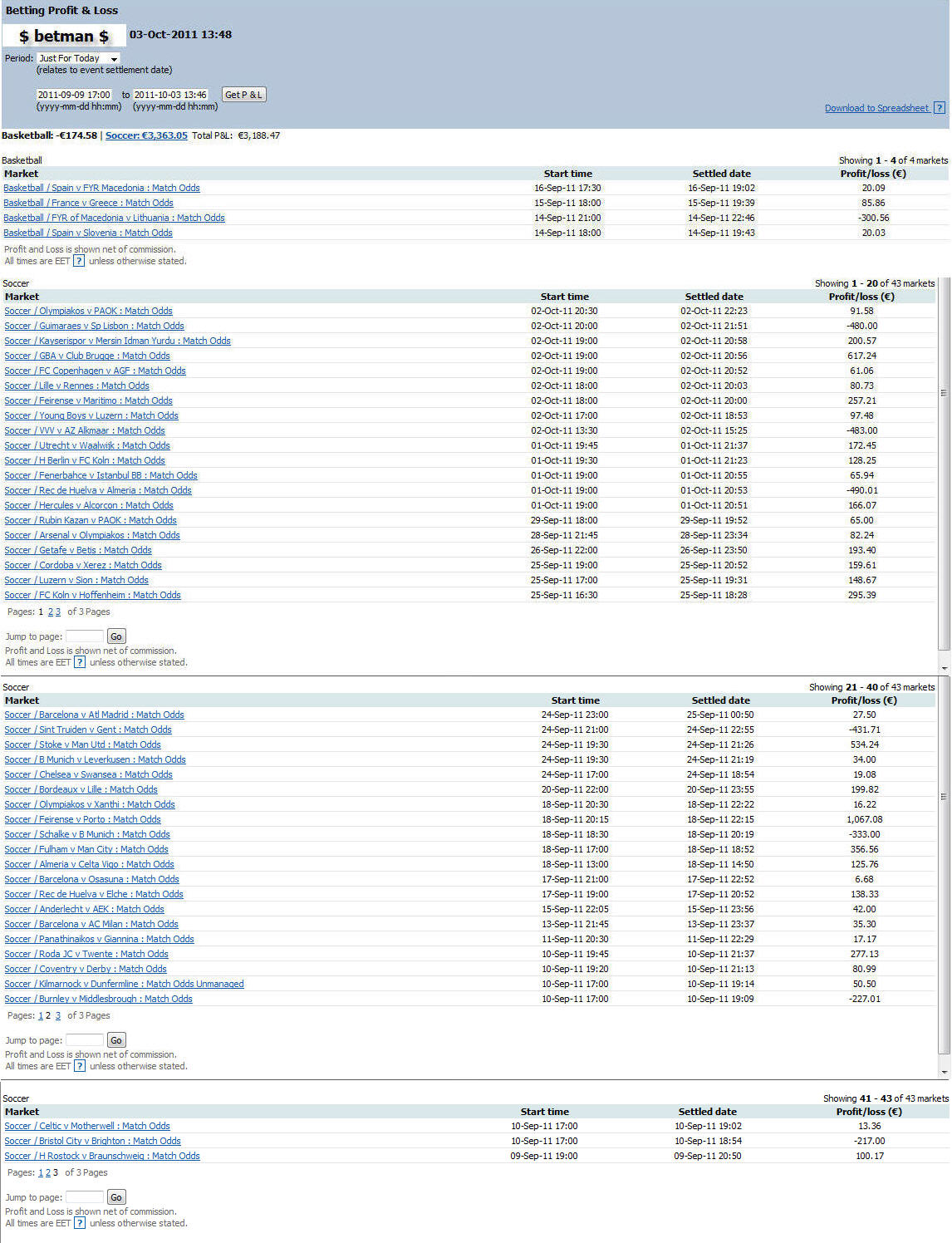Viewport: 952px width, 1243px height.
Task: Click Go button in Soccer 21-40 section
Action: click(116, 1040)
